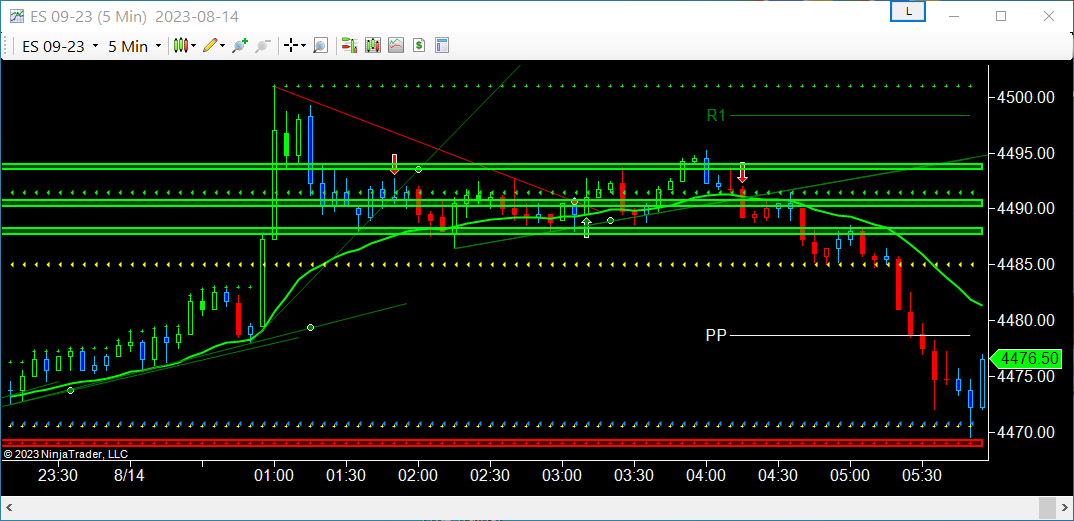This screenshot has width=1074, height=521.
Task: Click the zoom frame magnifier icon
Action: 320,46
